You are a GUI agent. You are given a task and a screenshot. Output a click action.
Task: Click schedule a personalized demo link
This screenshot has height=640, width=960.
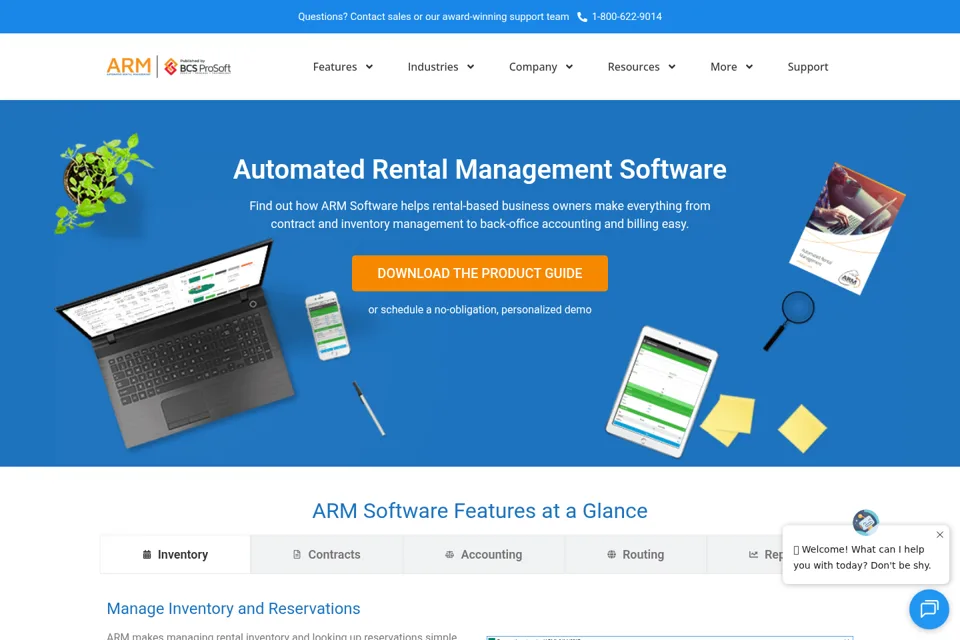click(x=479, y=309)
